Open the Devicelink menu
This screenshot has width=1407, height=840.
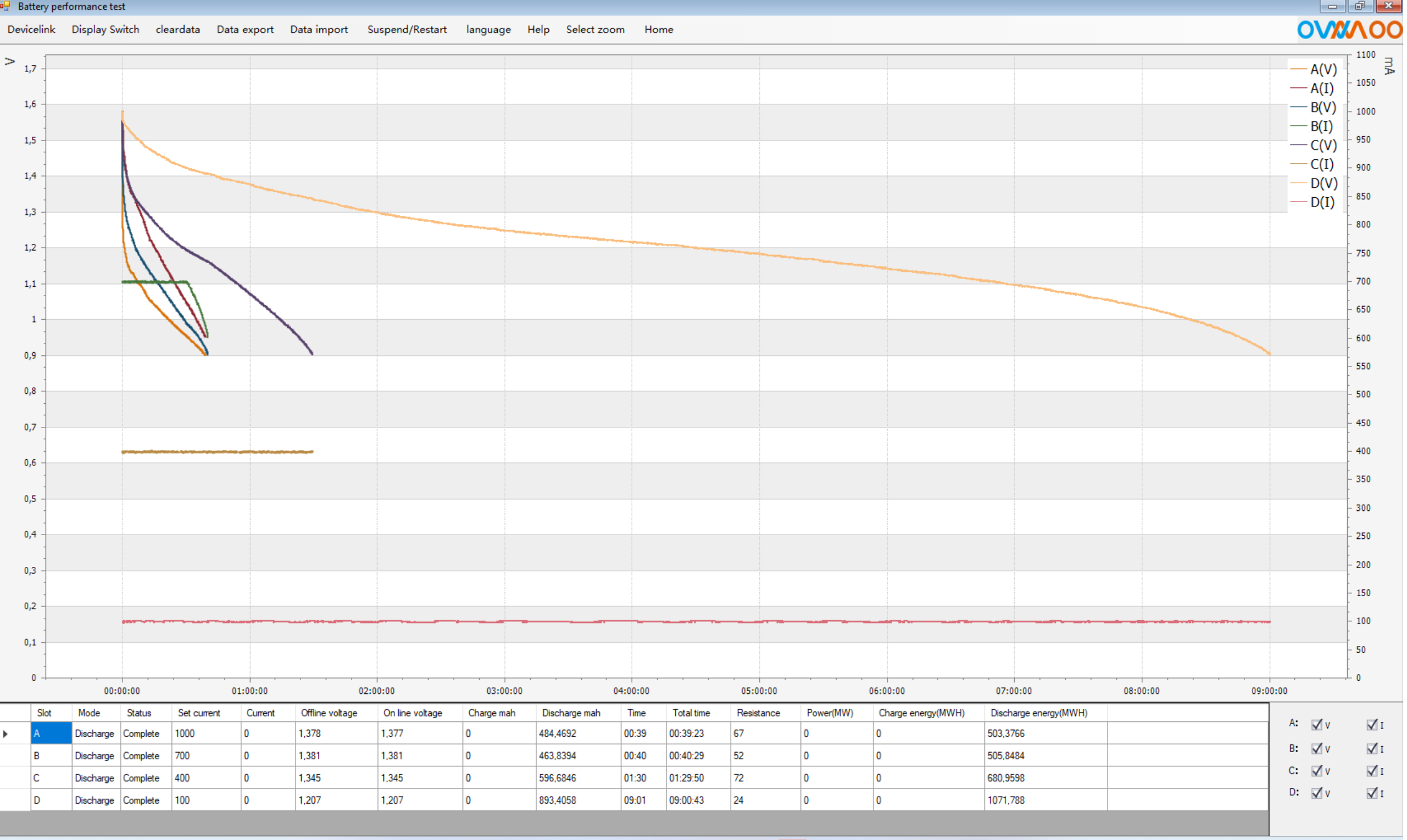(32, 30)
